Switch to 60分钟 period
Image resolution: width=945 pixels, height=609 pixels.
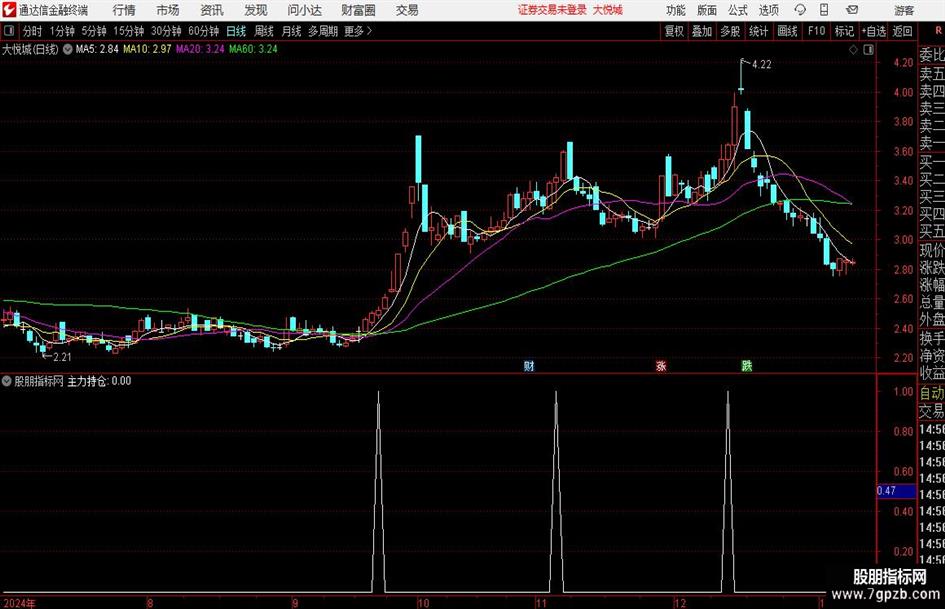tap(203, 31)
